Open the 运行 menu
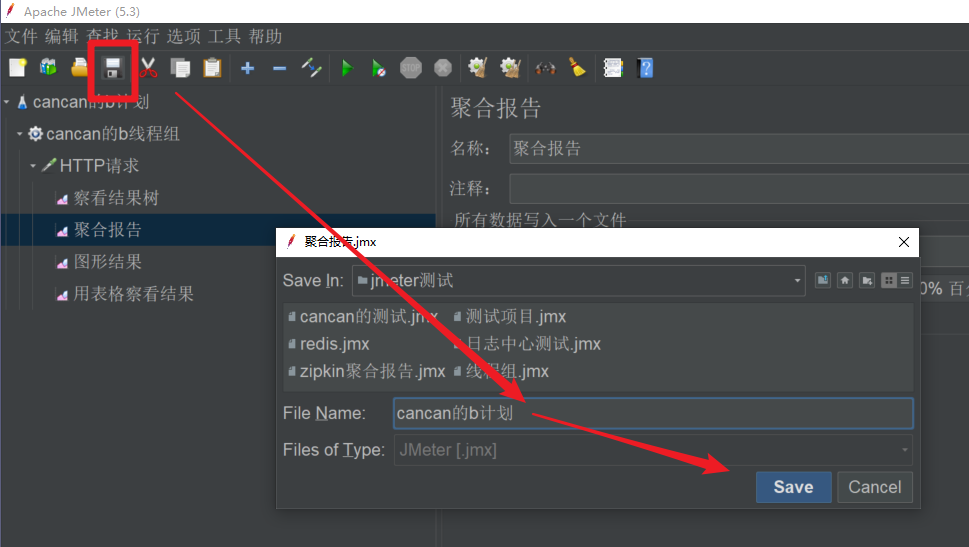969x547 pixels. [x=143, y=36]
